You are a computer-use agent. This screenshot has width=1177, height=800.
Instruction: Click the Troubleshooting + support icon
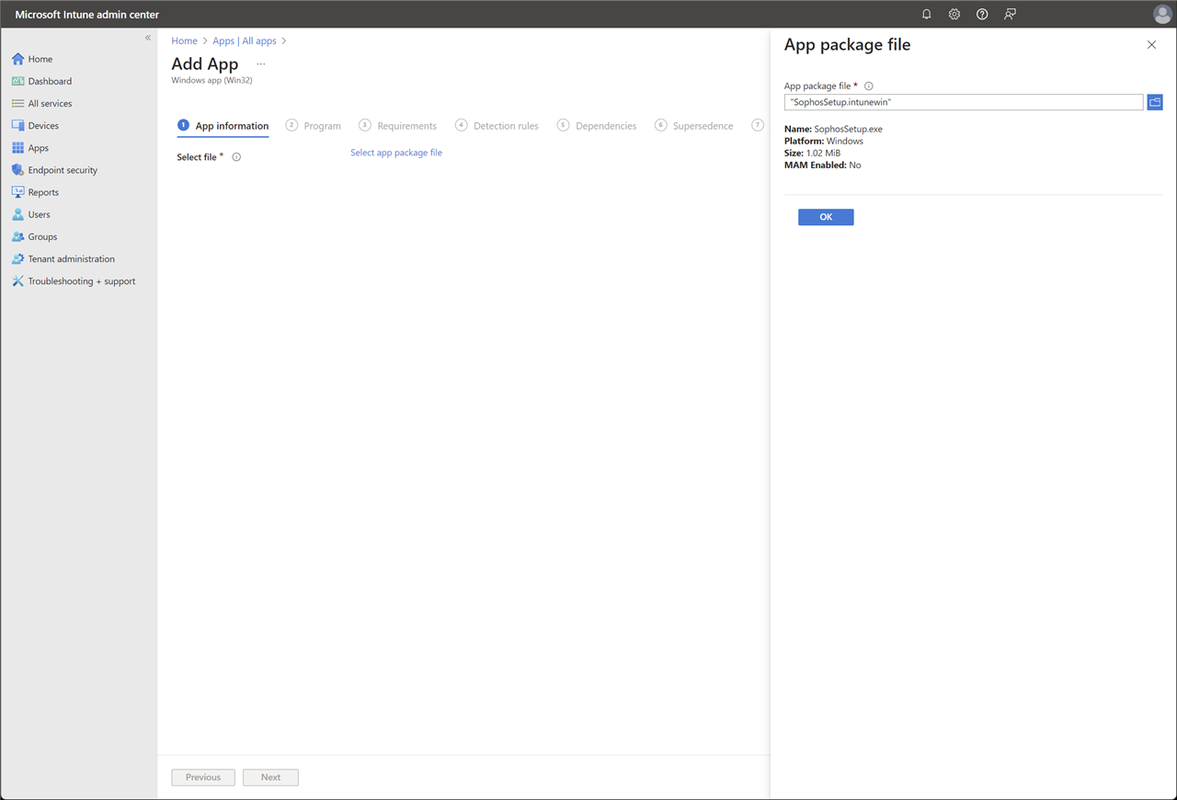pos(18,281)
